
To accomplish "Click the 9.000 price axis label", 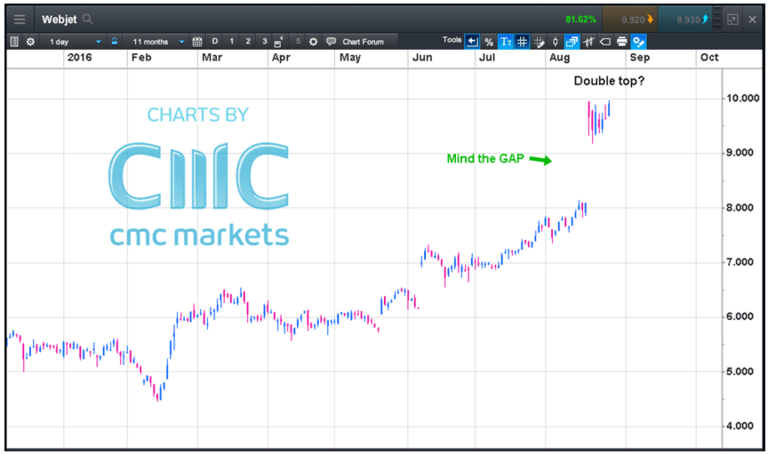I will (740, 153).
